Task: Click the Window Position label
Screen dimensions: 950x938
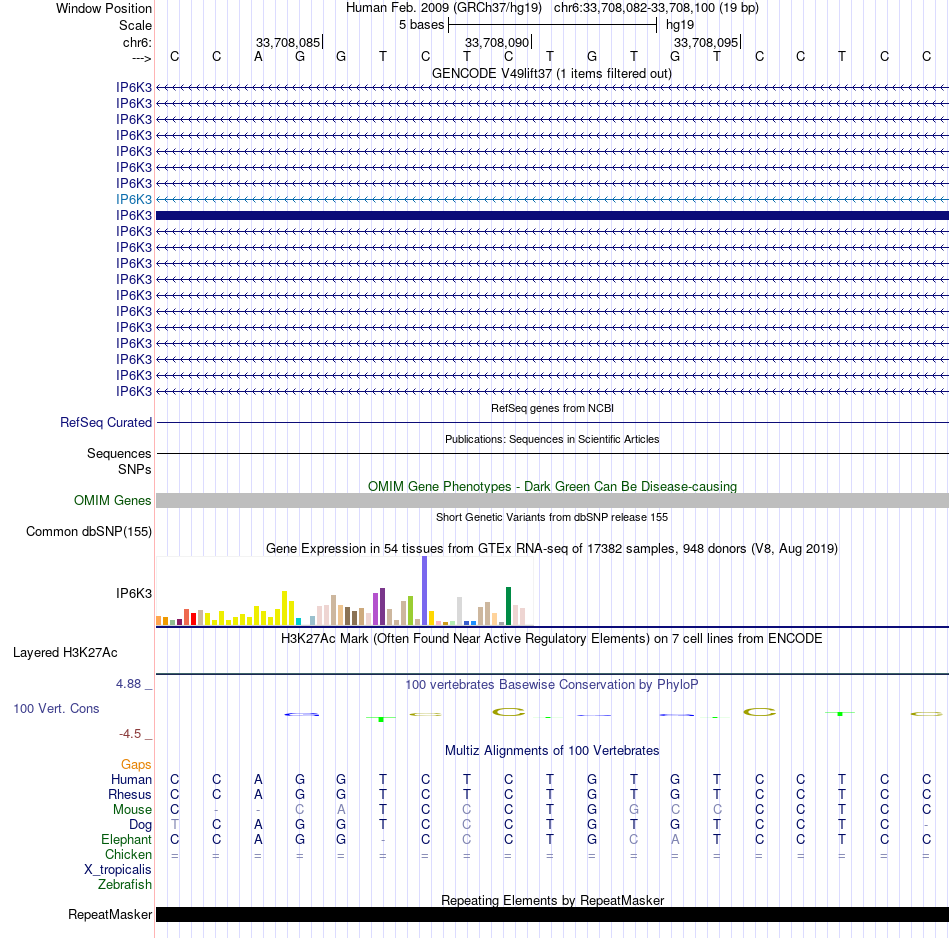Action: (x=104, y=8)
